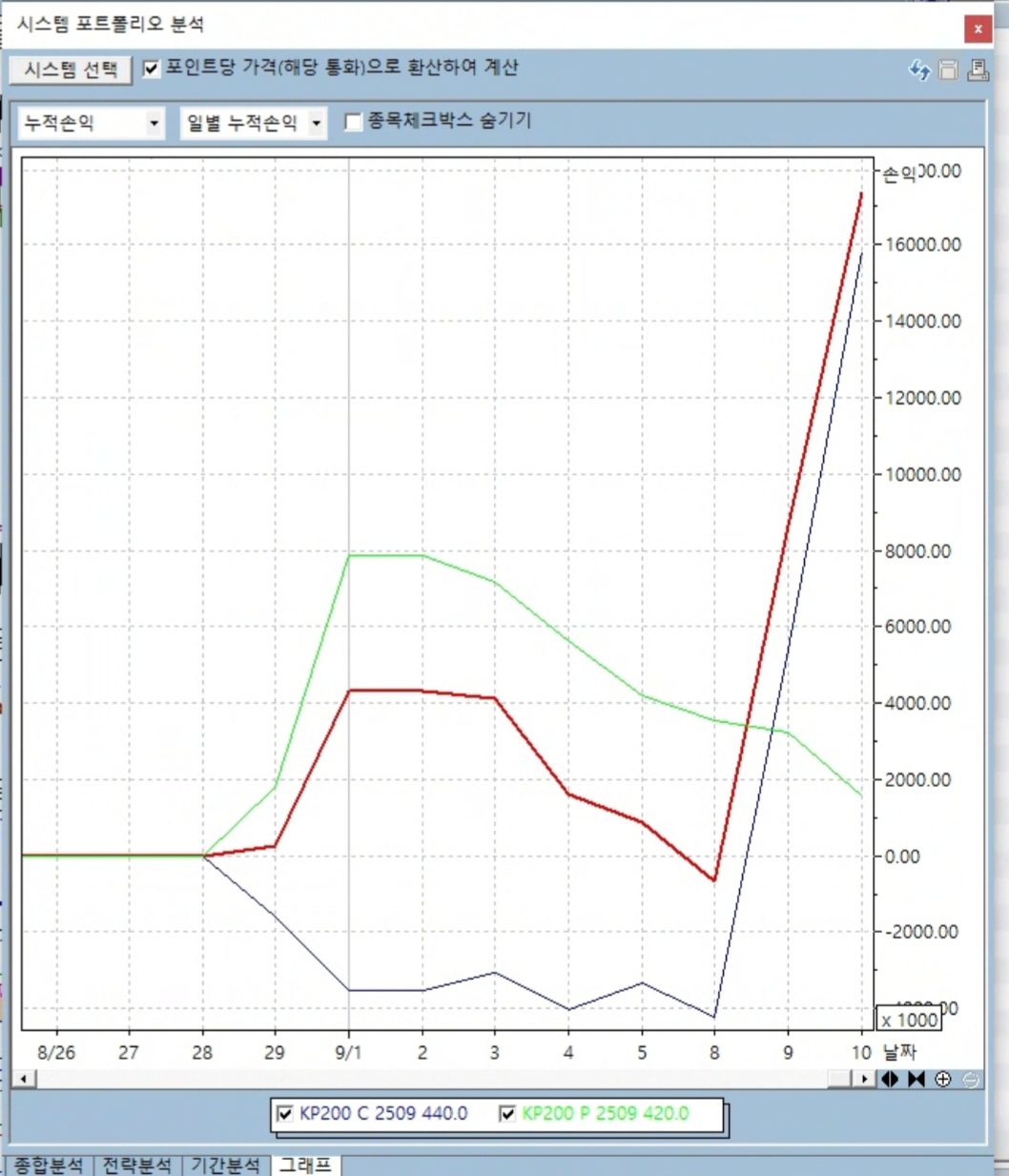Click the 16000.00 y-axis label

tap(923, 245)
